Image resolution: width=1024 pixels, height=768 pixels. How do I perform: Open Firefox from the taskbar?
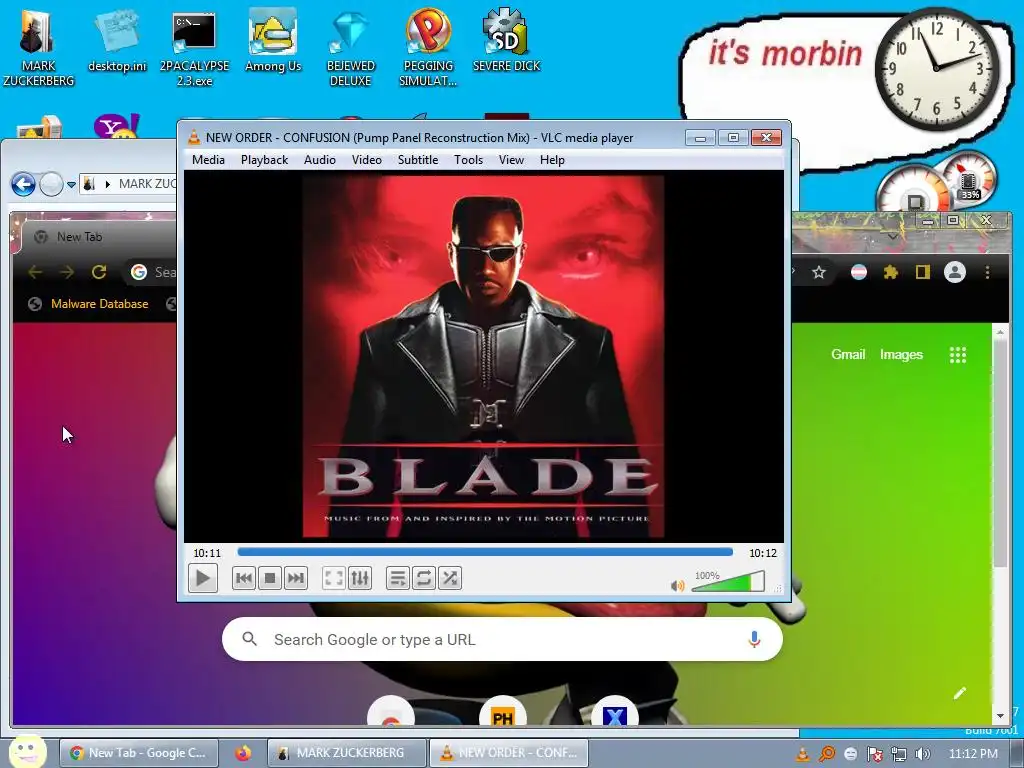(x=243, y=753)
